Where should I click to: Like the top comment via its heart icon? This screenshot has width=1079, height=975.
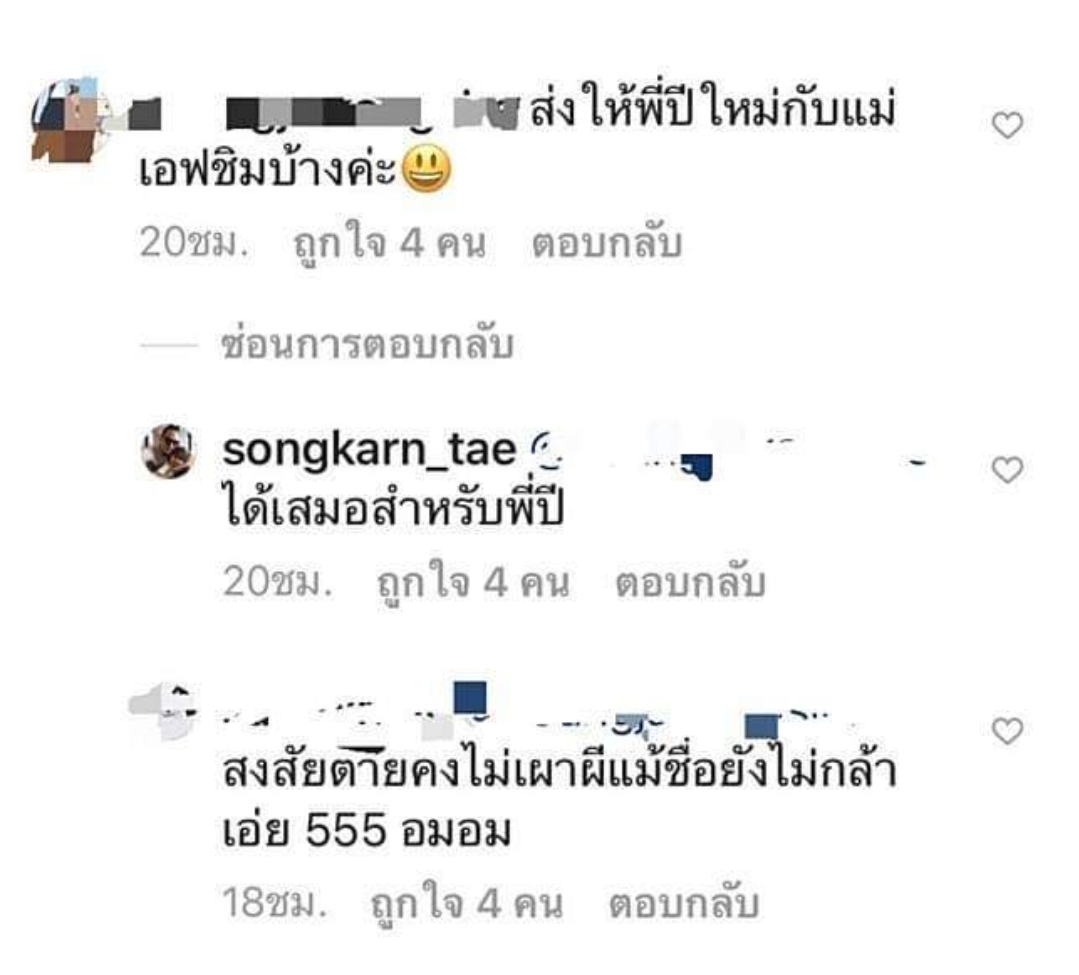pos(1007,125)
